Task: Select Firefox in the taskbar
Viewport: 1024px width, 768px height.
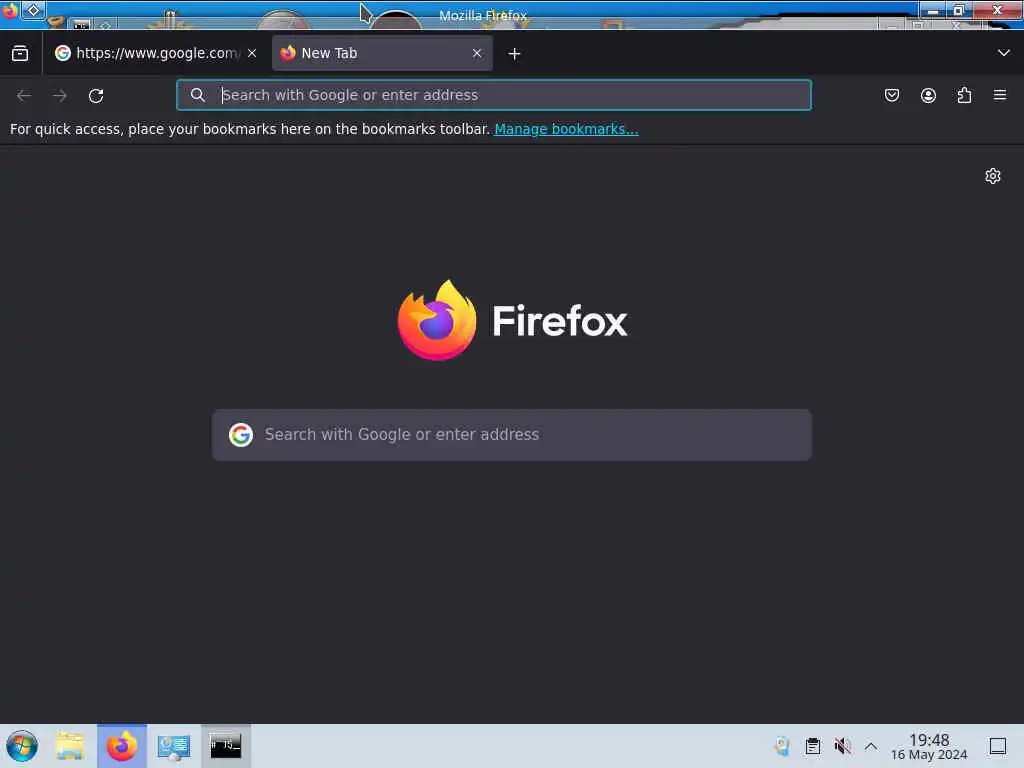Action: (122, 746)
